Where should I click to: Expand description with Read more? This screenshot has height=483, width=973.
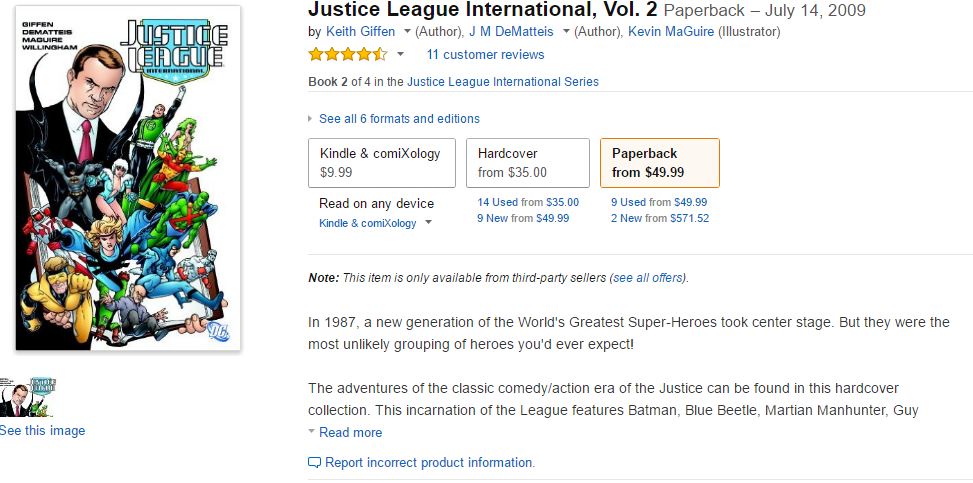[x=350, y=432]
